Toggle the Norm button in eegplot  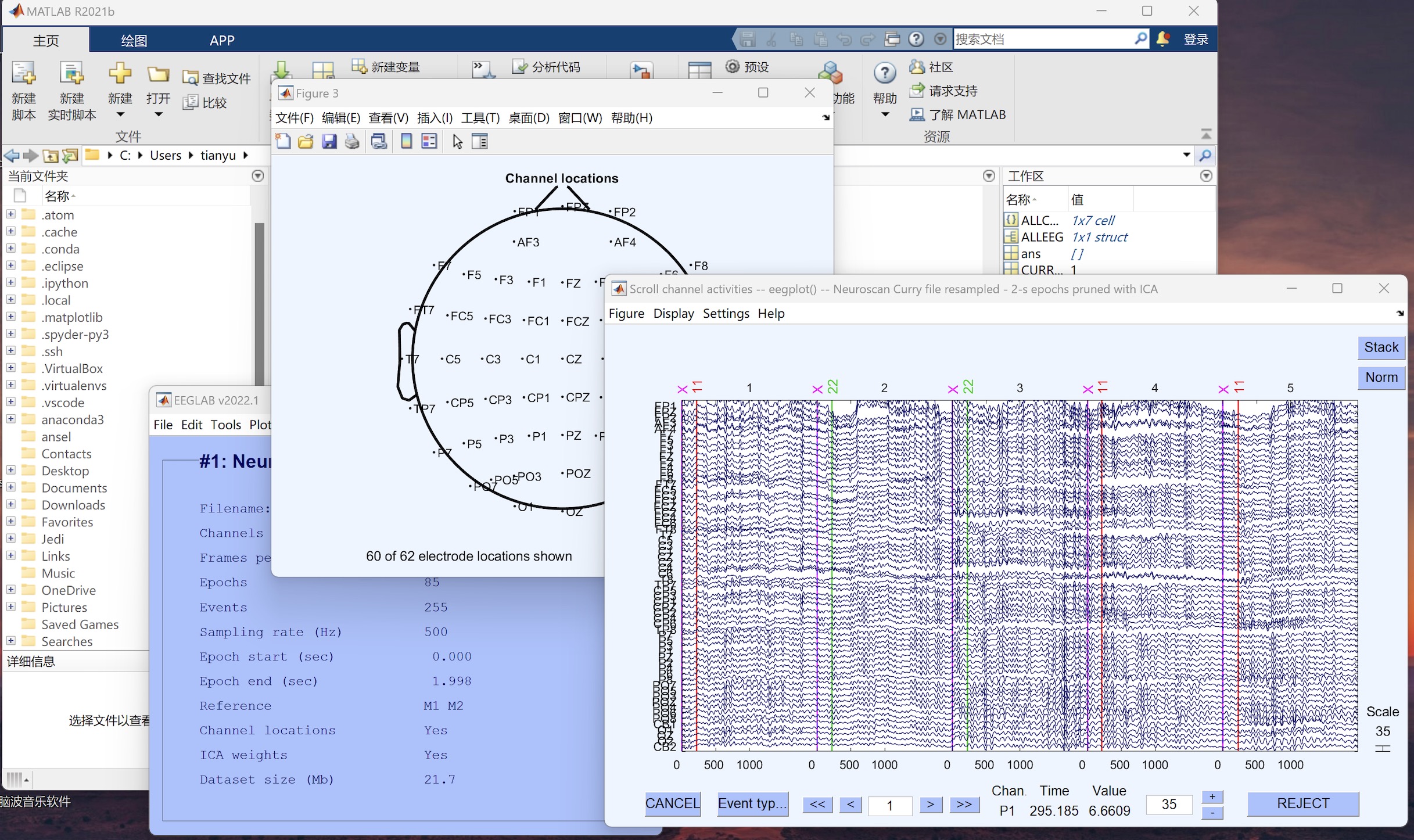(x=1380, y=378)
